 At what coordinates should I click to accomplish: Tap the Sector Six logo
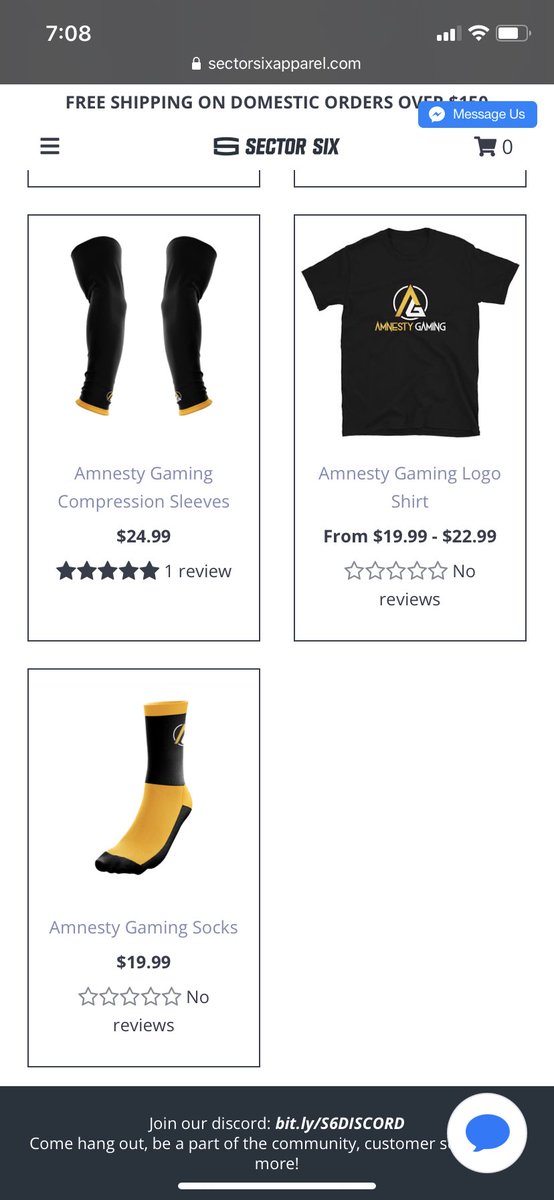pyautogui.click(x=277, y=146)
